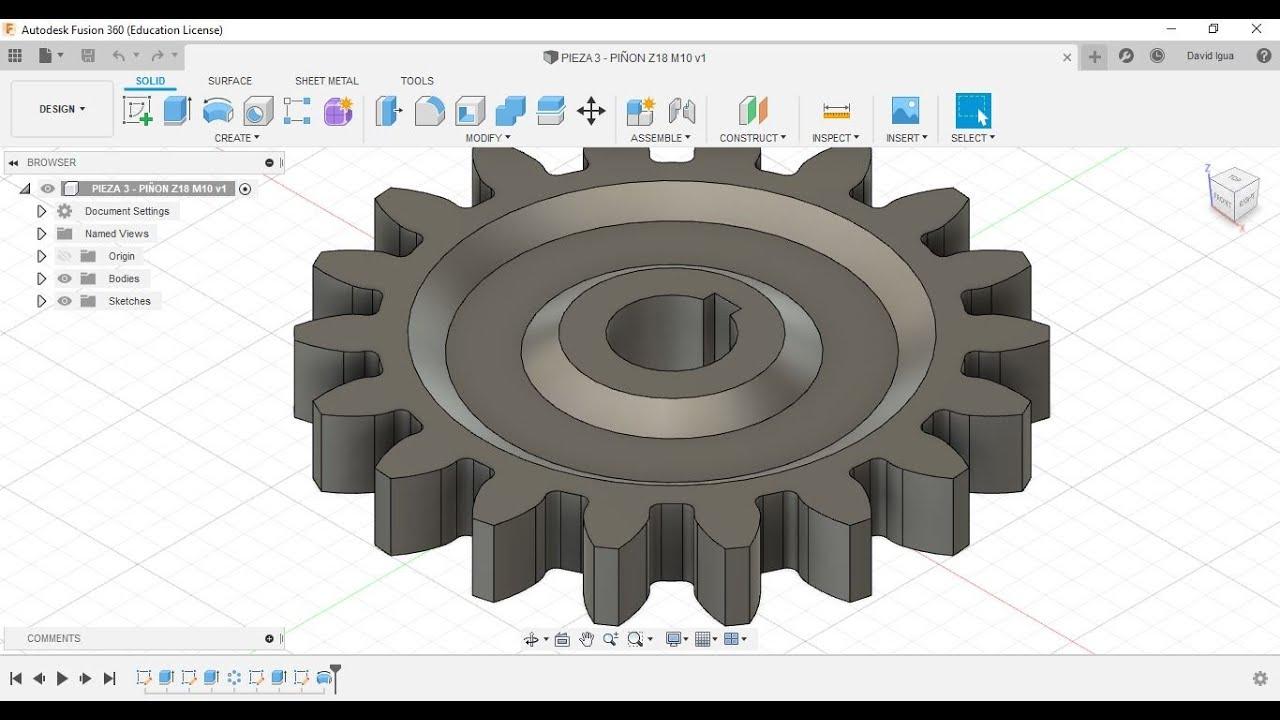Click the Save icon
1280x720 pixels.
click(x=88, y=56)
